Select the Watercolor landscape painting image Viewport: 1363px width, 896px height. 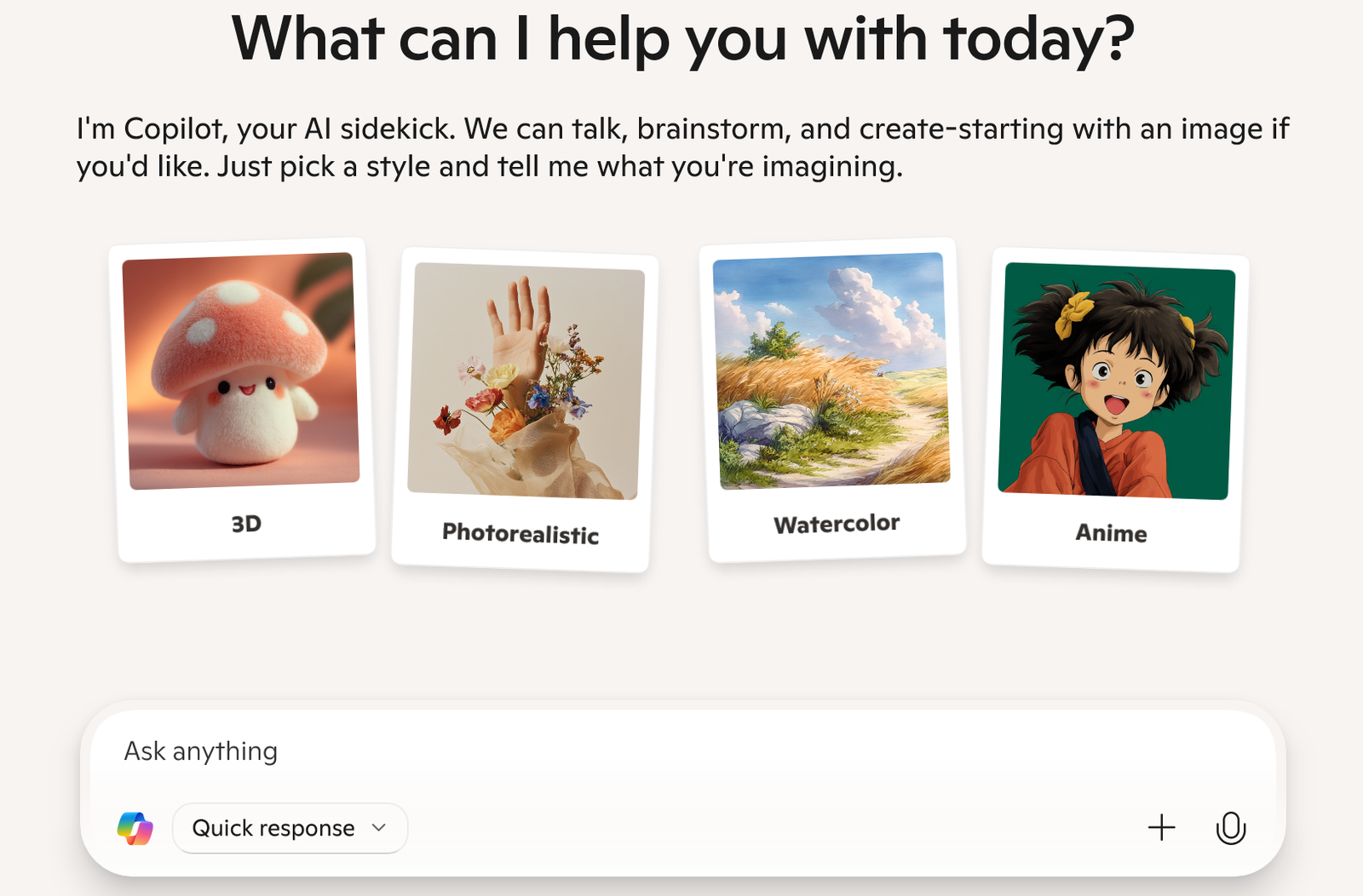coord(831,370)
